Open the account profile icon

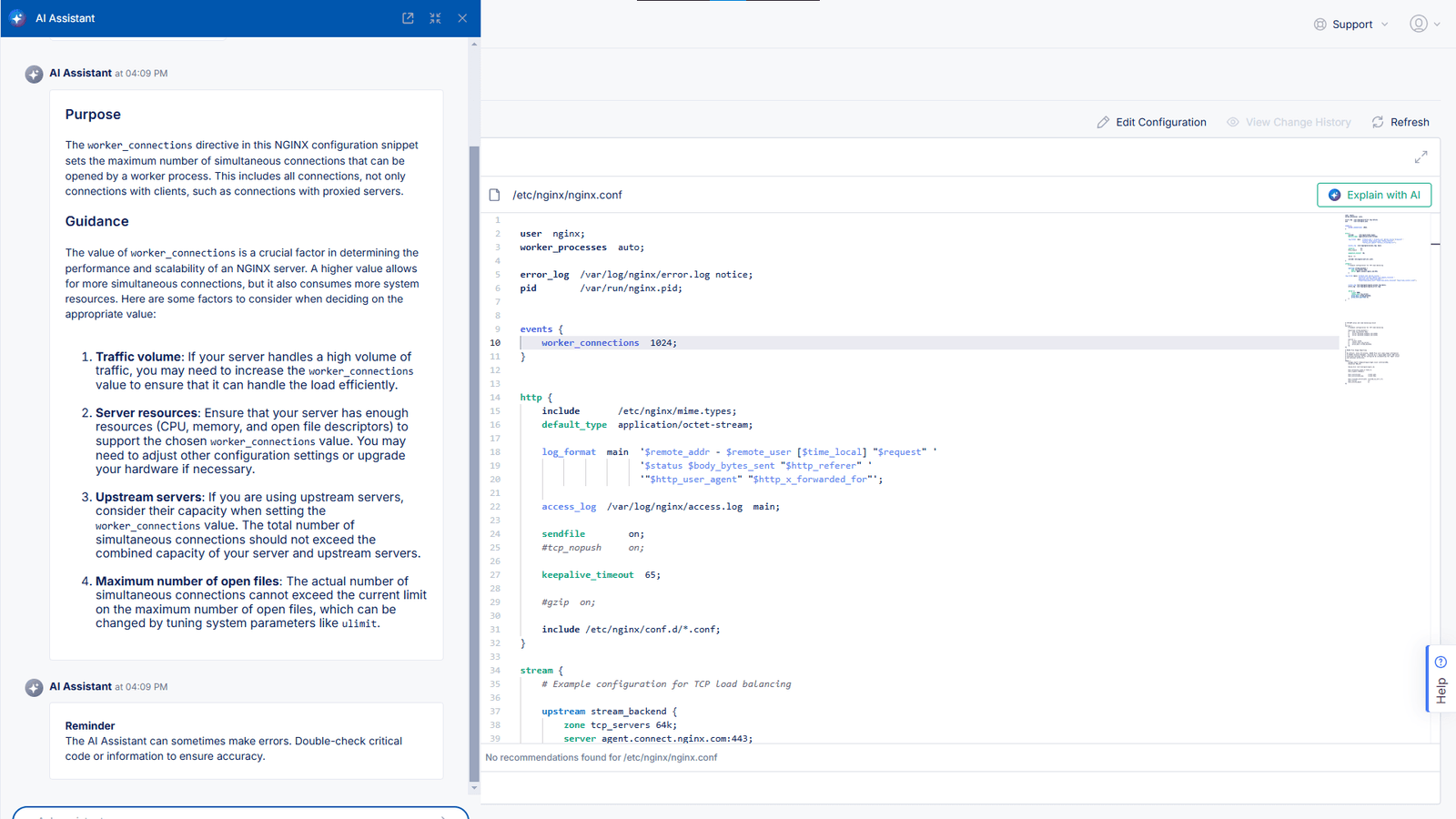pos(1420,24)
